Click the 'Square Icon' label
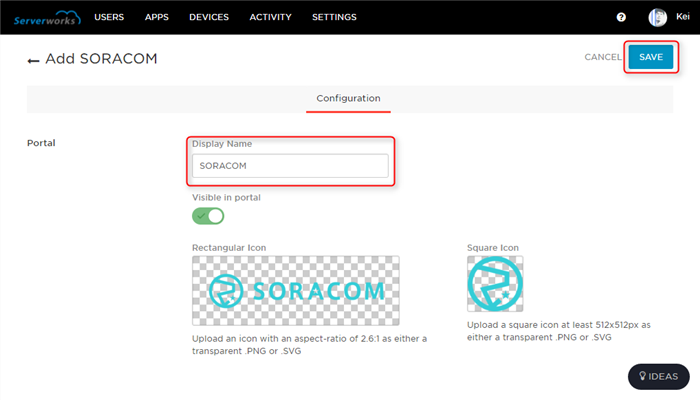700x400 pixels. click(x=493, y=248)
